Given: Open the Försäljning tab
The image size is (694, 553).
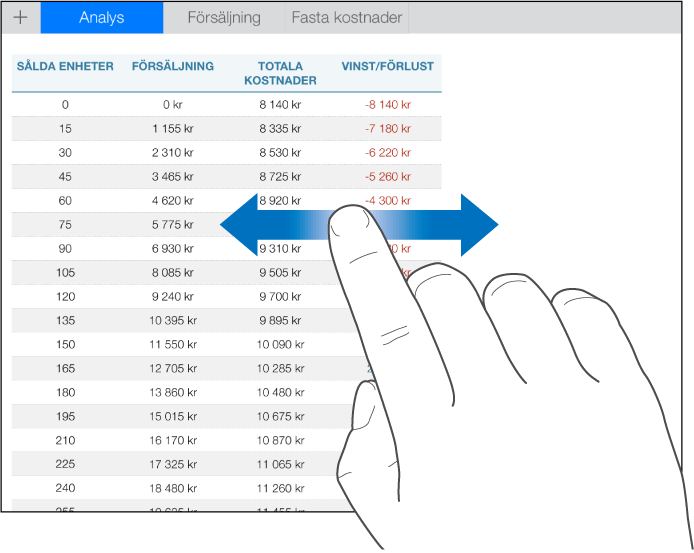Looking at the screenshot, I should click(x=224, y=18).
